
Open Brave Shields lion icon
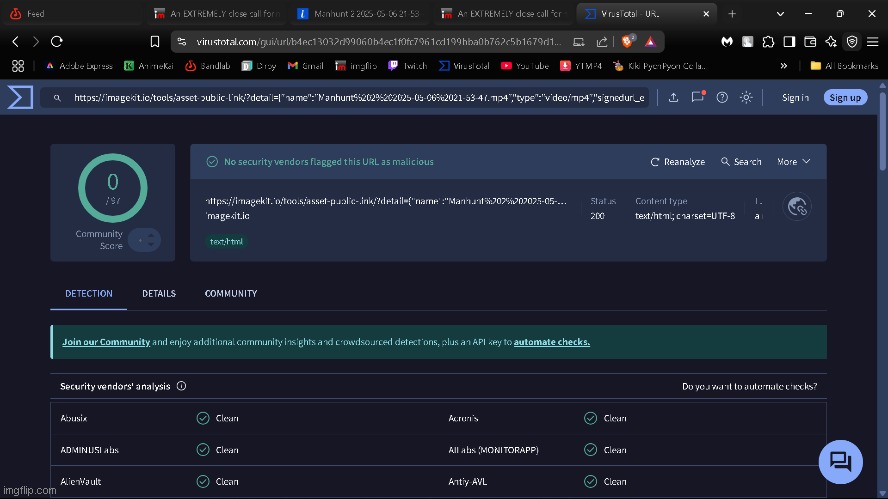627,41
